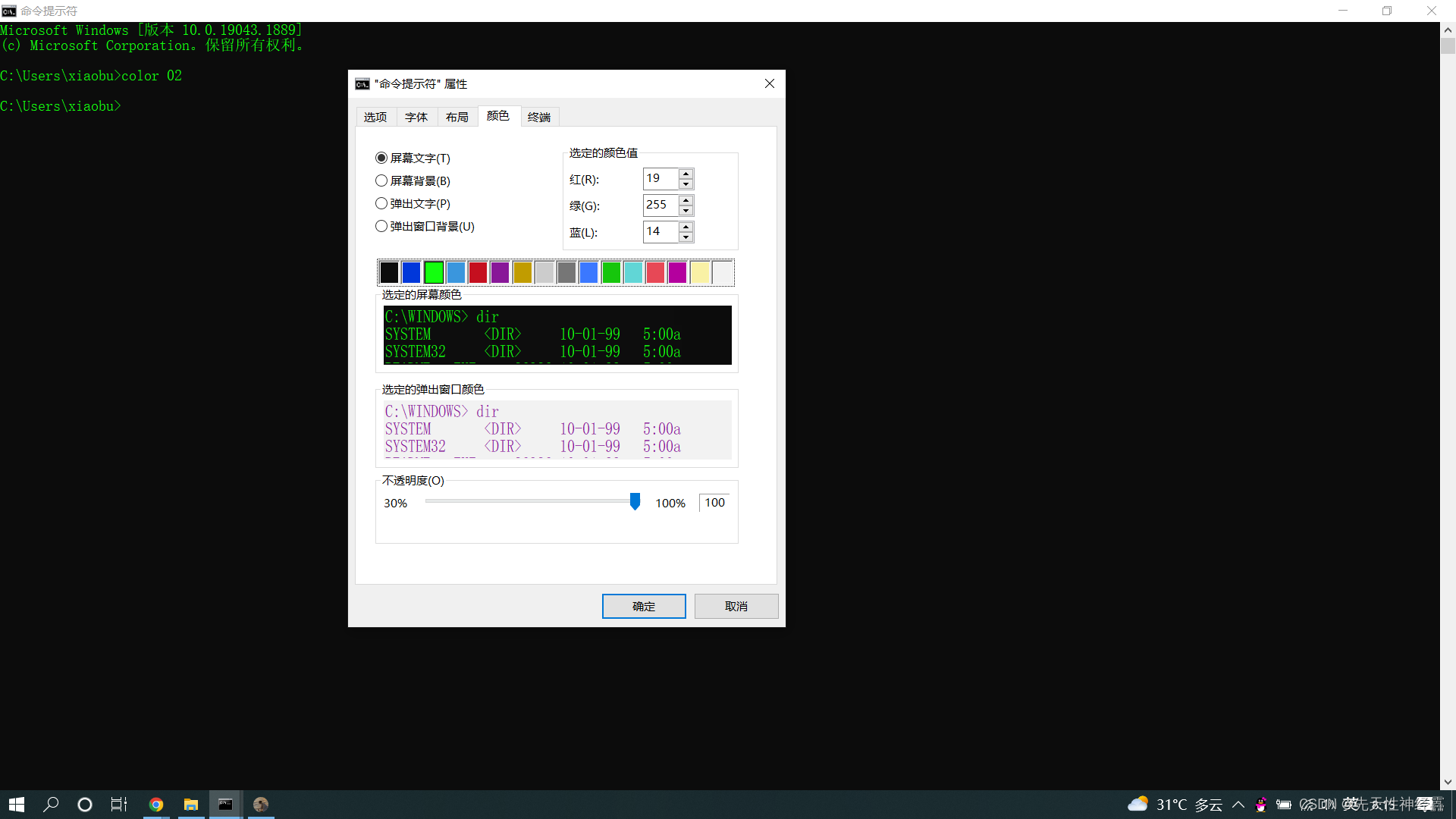The height and width of the screenshot is (819, 1456).
Task: Open the Start menu
Action: [x=15, y=804]
